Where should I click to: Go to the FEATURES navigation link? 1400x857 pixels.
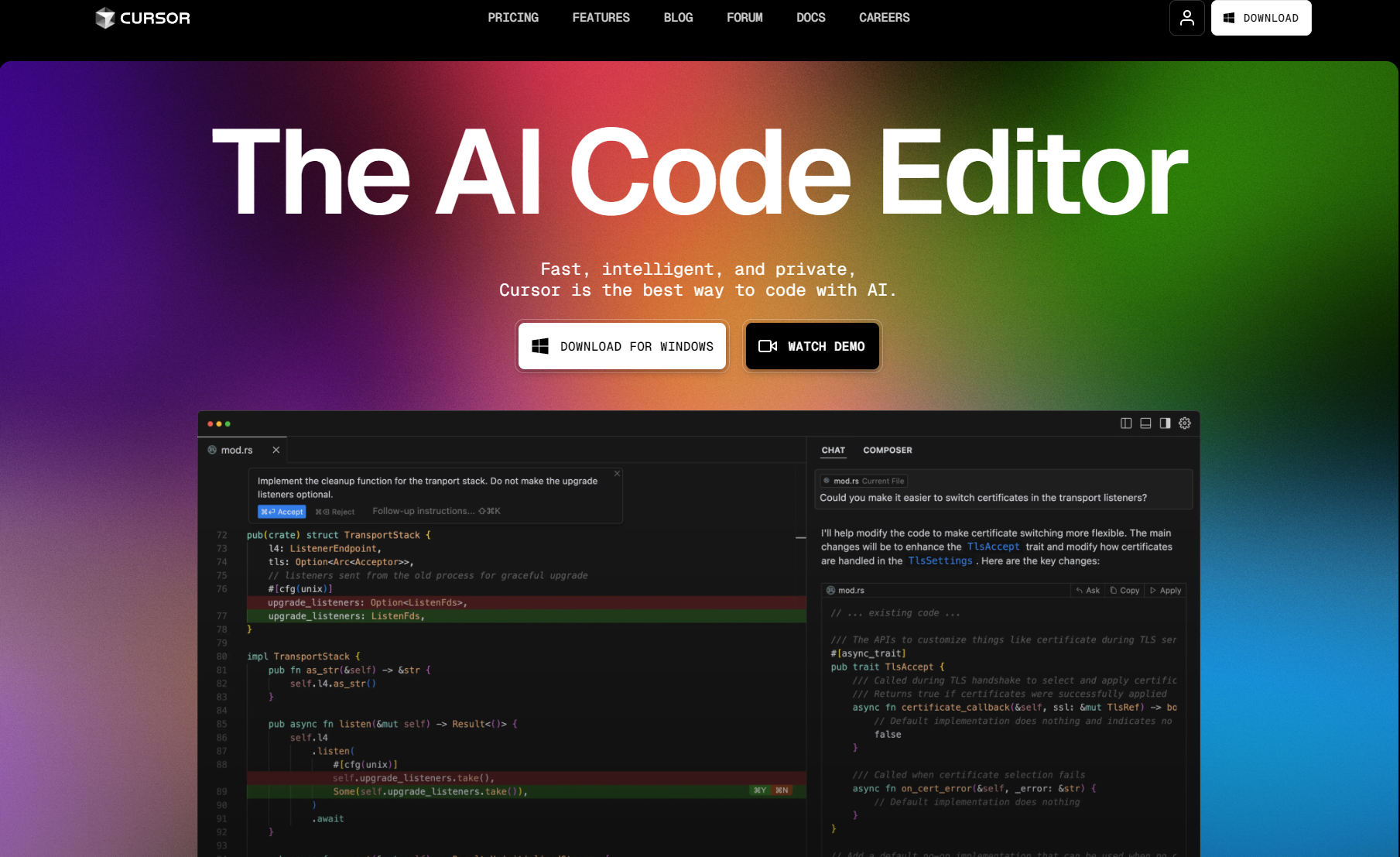click(601, 18)
